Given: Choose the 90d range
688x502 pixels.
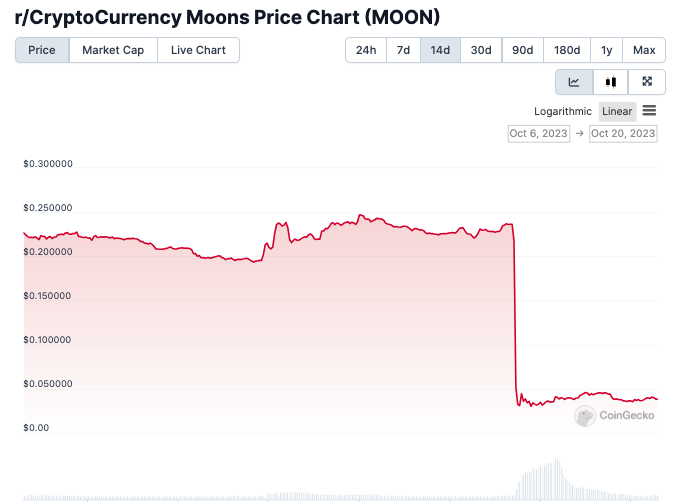Looking at the screenshot, I should [x=522, y=50].
